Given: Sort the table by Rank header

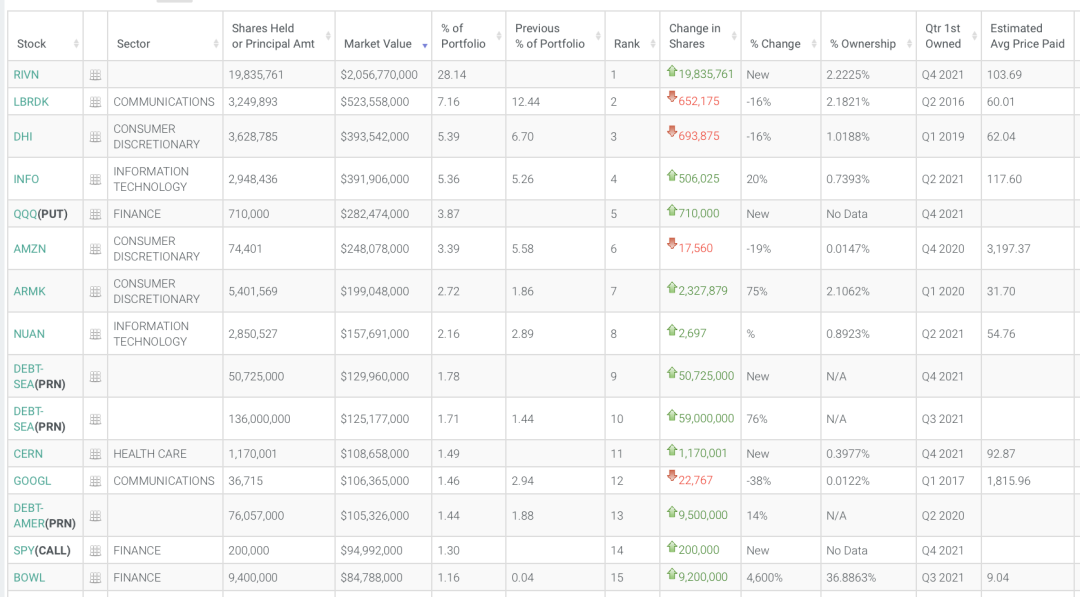Looking at the screenshot, I should (632, 36).
